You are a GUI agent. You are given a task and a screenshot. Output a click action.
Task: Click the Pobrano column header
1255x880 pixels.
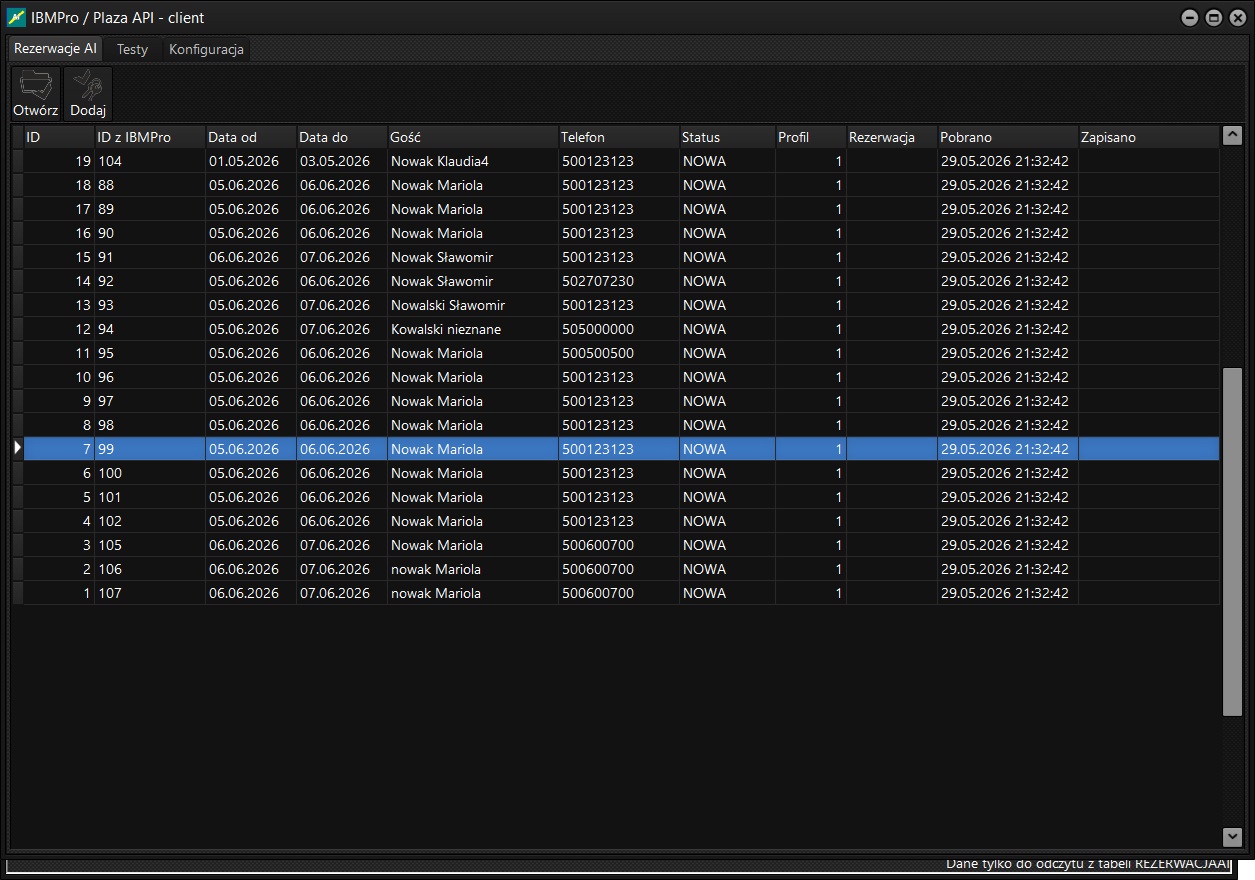[1007, 137]
